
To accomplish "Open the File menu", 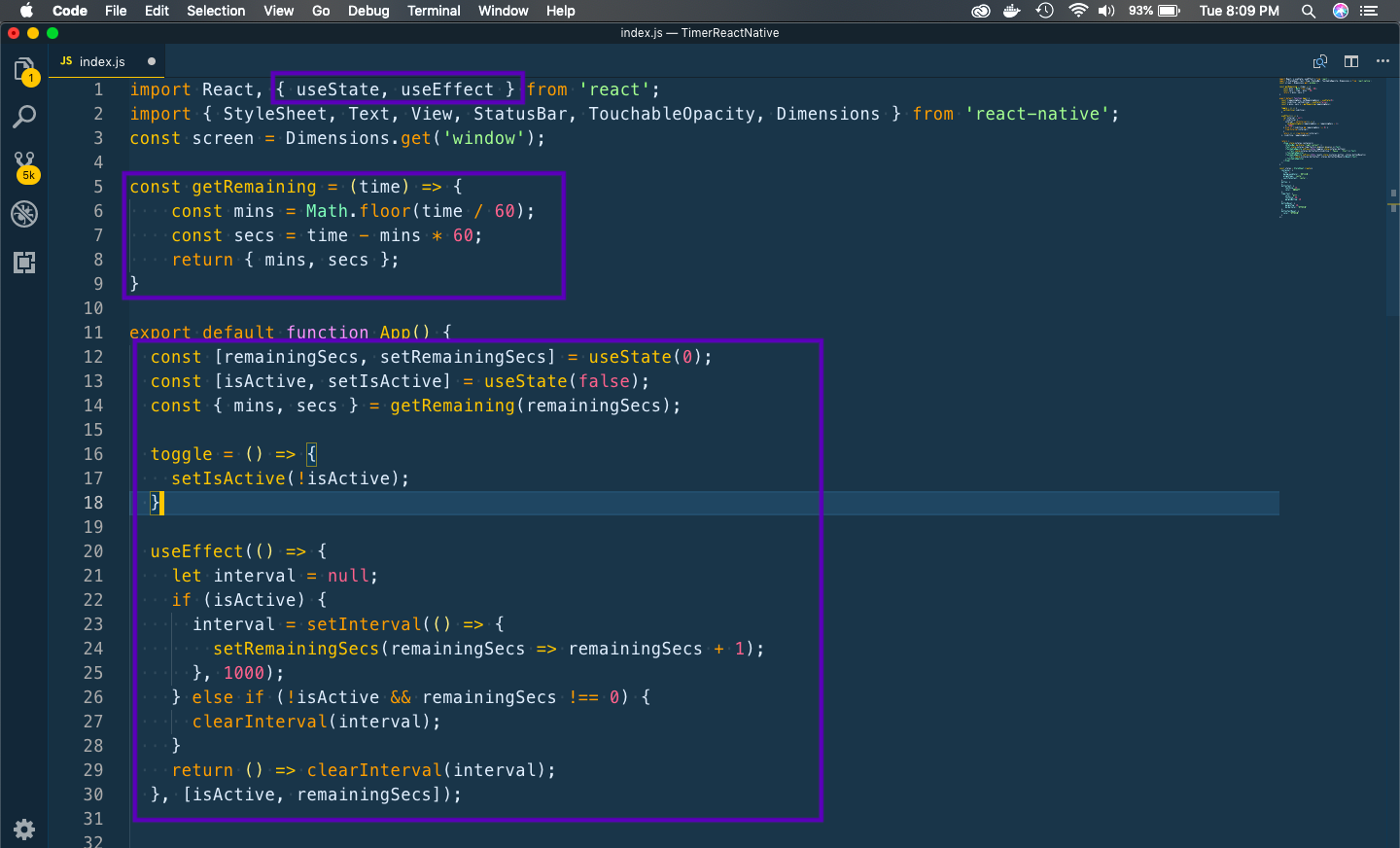I will 116,11.
